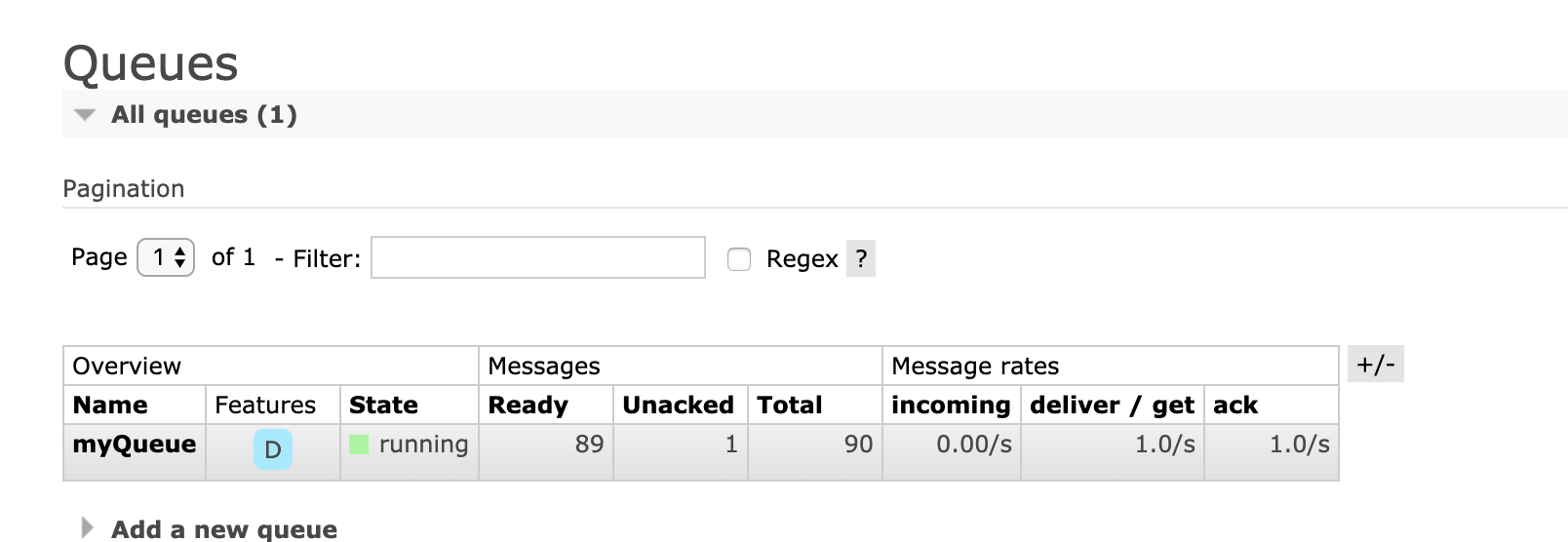
Task: Click inside the Filter text field
Action: [x=538, y=257]
